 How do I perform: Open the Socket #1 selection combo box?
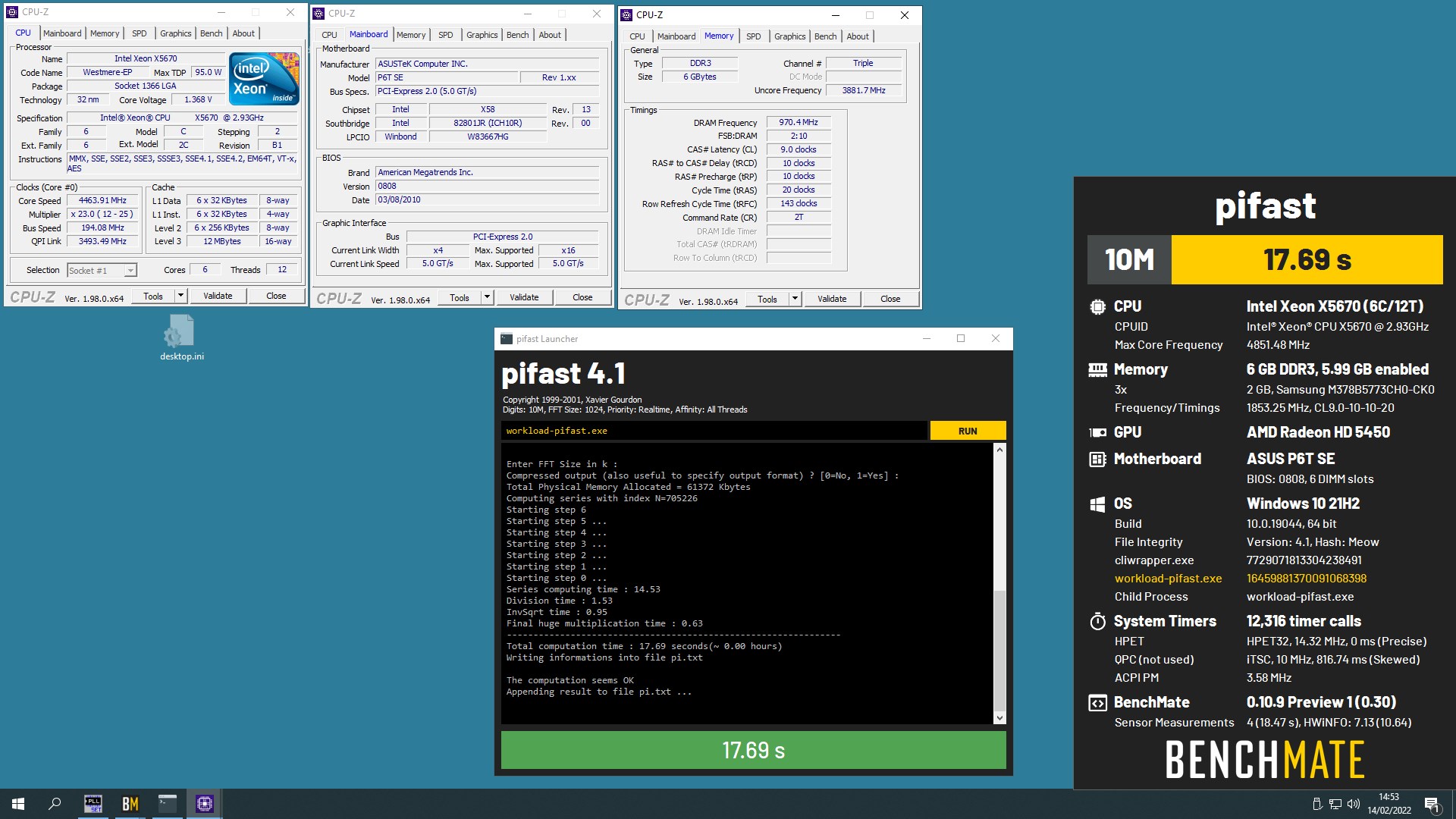(x=102, y=271)
